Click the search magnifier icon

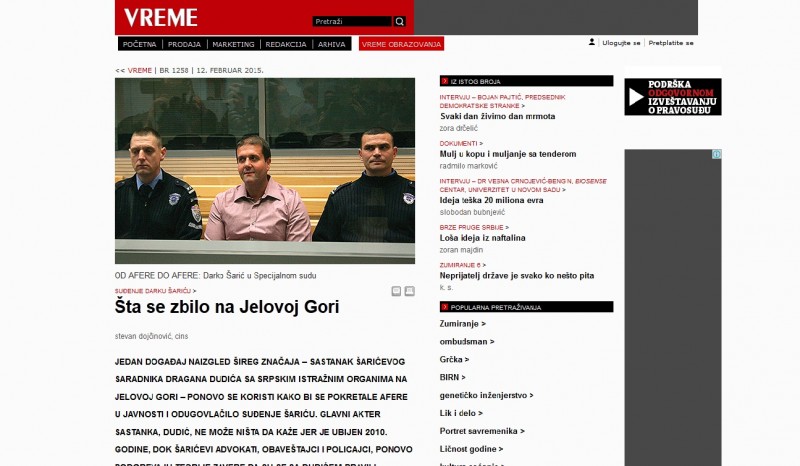tap(399, 21)
